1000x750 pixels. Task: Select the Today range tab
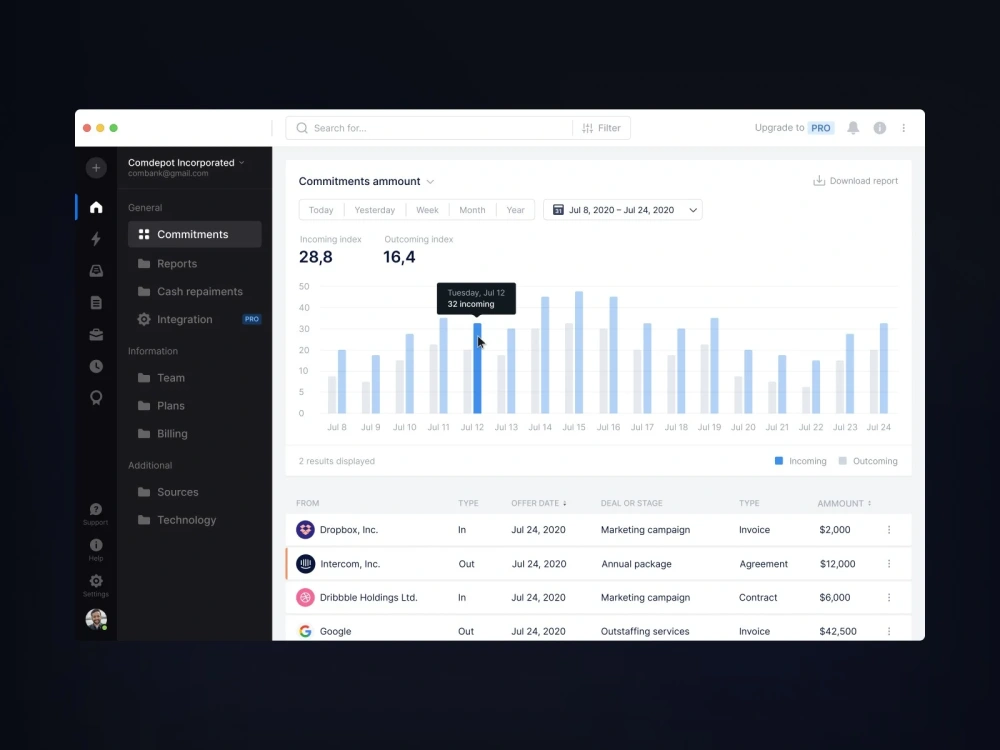pyautogui.click(x=321, y=210)
